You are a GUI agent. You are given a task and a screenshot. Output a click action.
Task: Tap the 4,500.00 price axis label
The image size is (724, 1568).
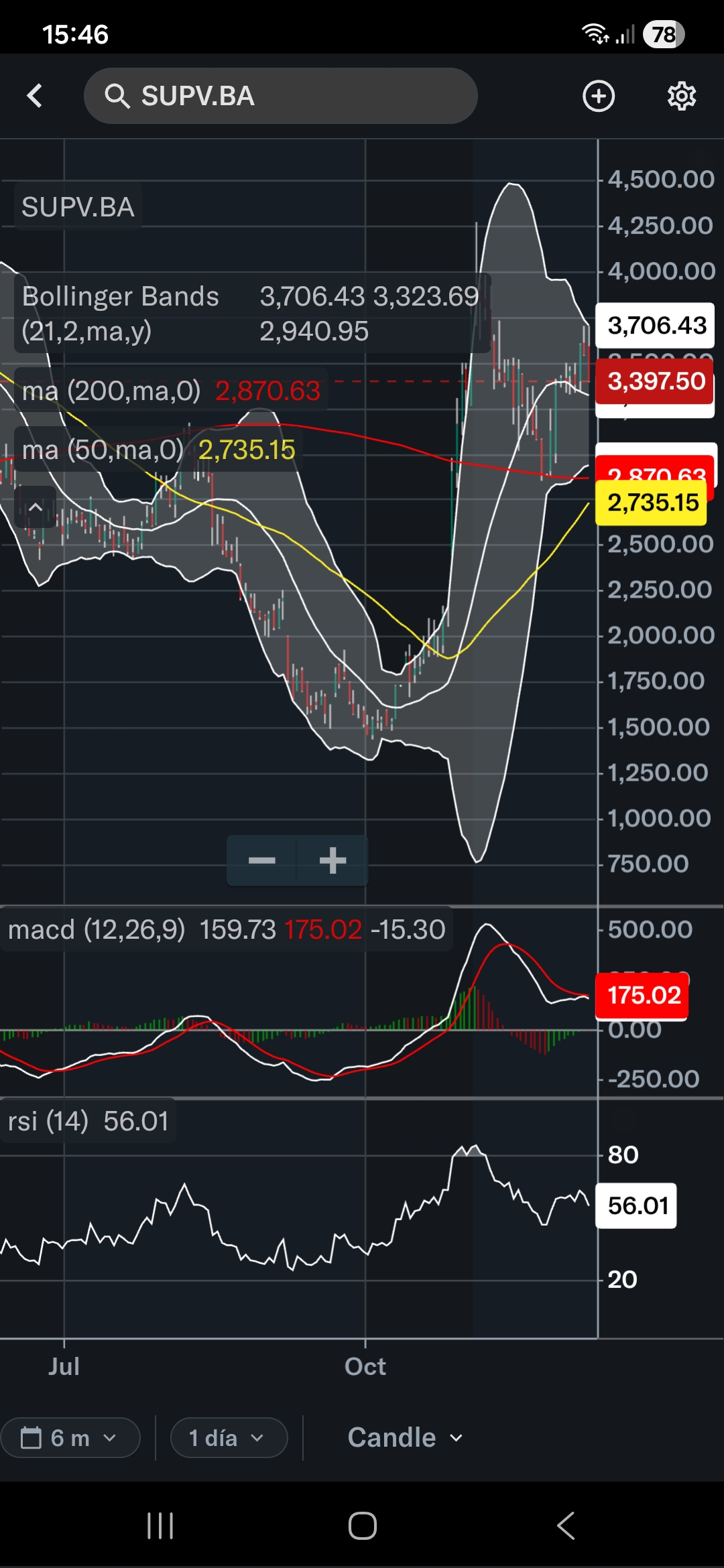661,180
